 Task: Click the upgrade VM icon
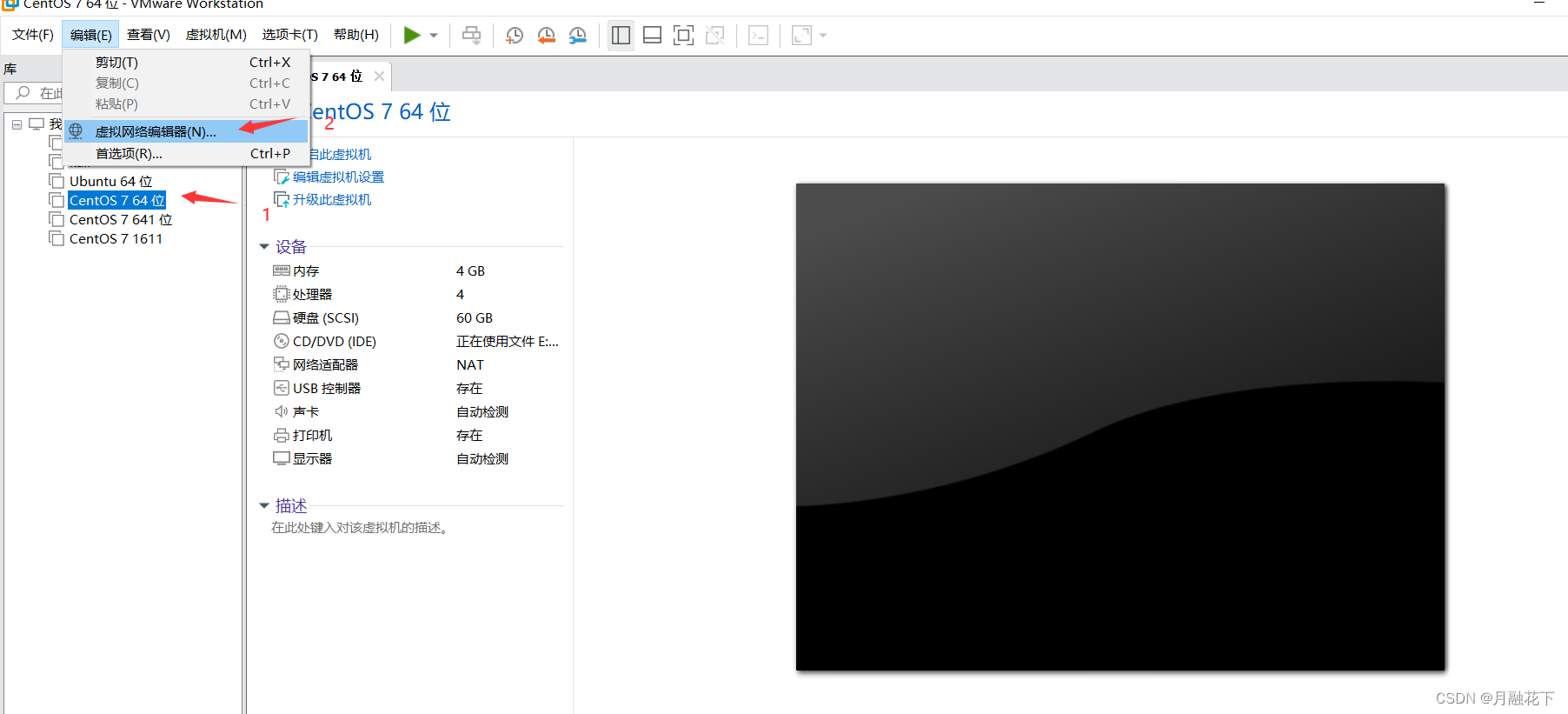click(282, 199)
